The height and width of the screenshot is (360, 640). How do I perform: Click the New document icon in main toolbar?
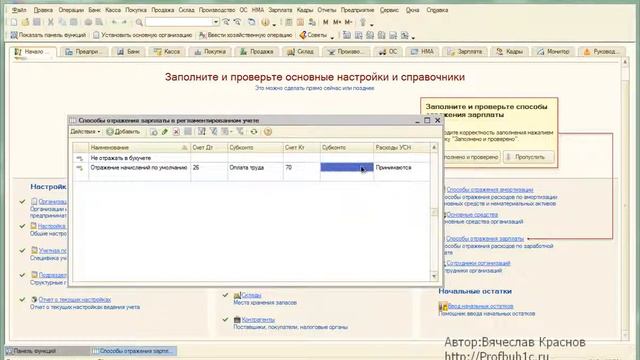coord(14,22)
